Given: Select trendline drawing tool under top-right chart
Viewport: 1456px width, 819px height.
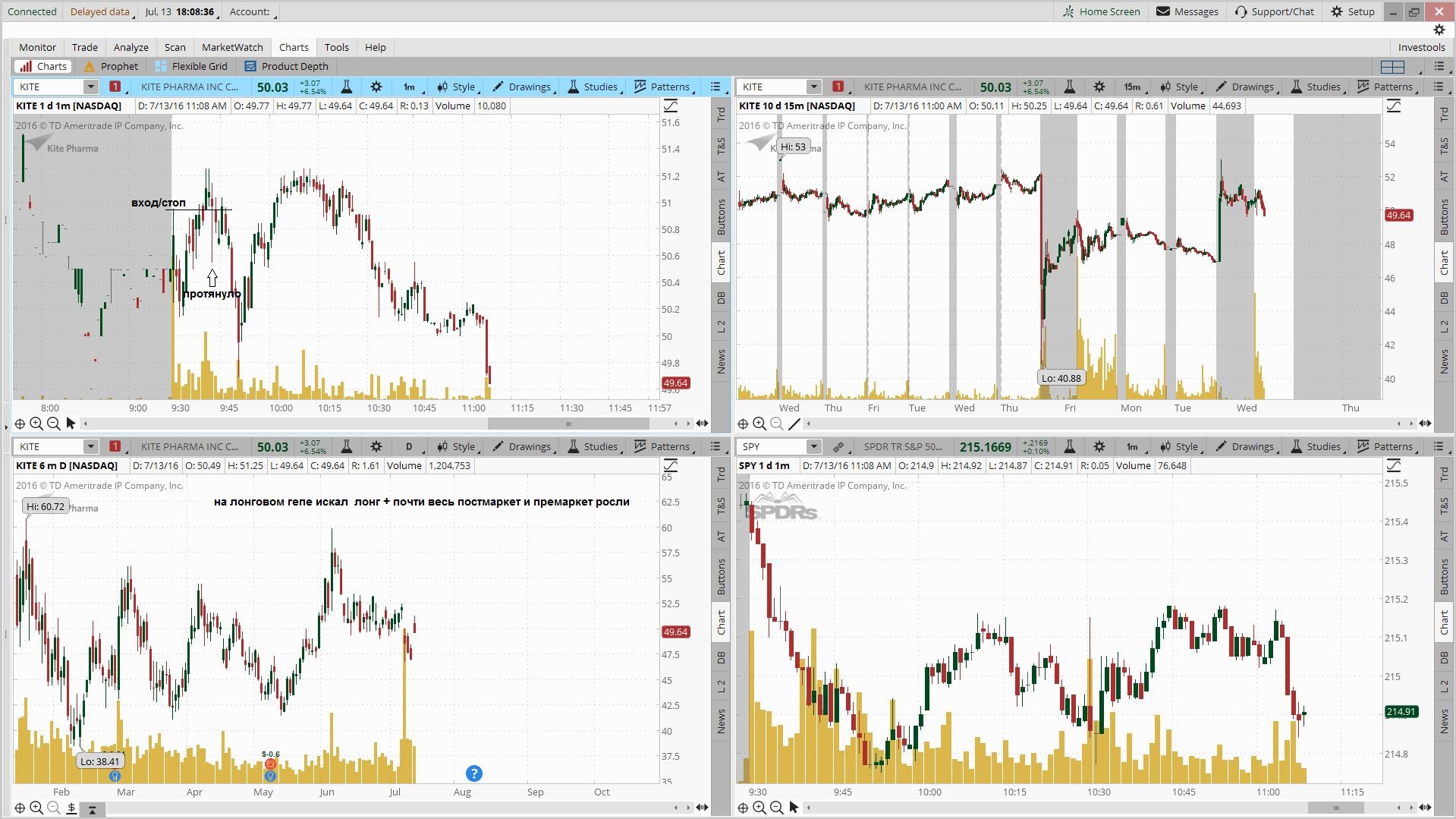Looking at the screenshot, I should point(794,424).
